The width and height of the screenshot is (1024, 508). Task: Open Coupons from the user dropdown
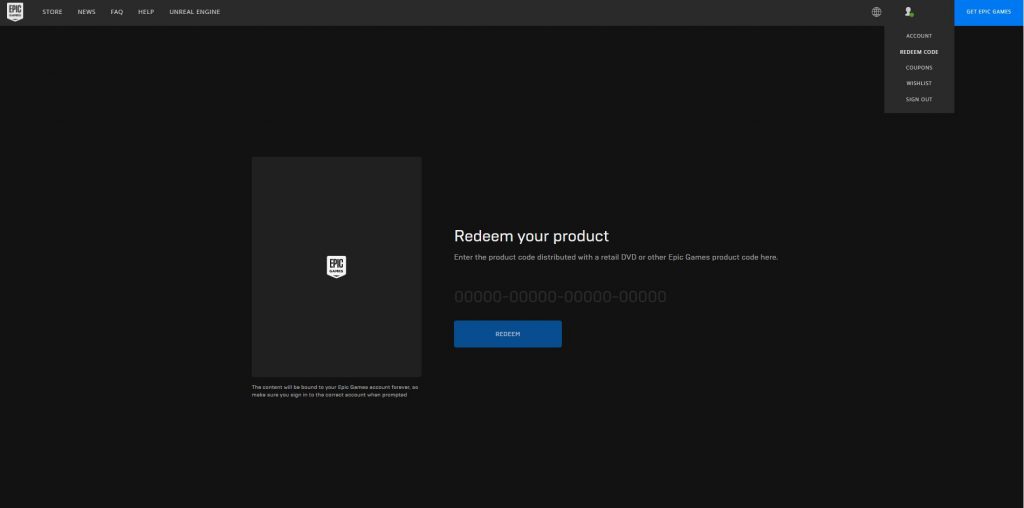click(918, 67)
